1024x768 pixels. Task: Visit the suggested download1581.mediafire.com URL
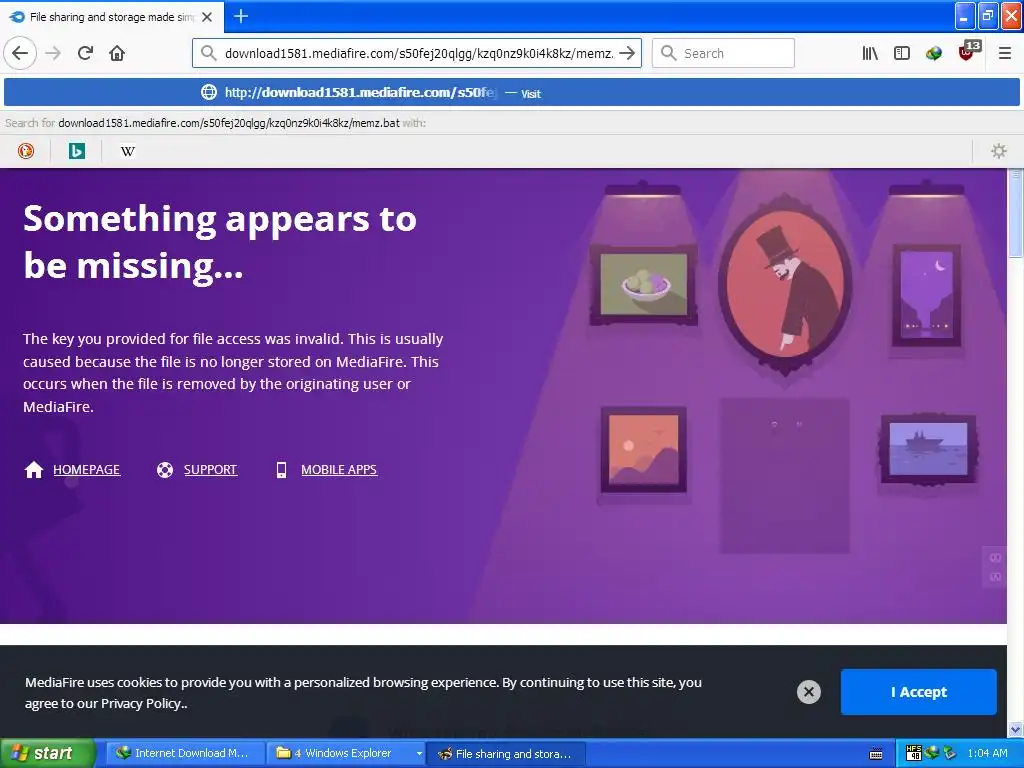click(x=511, y=93)
